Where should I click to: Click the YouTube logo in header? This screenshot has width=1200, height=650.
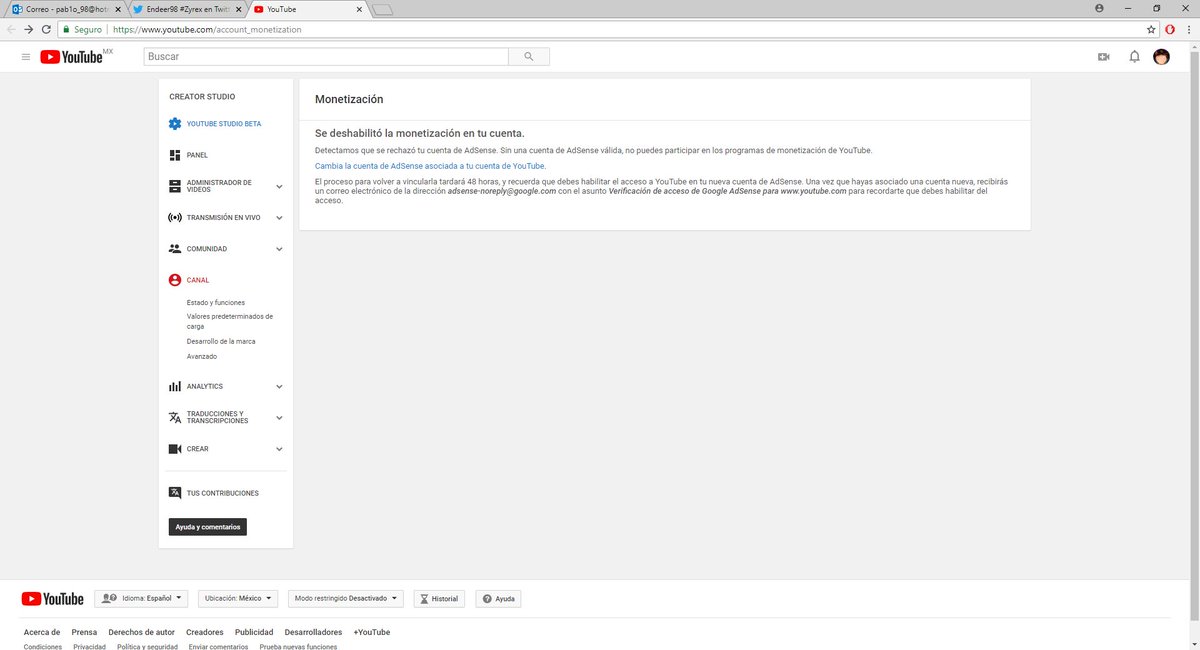click(72, 57)
